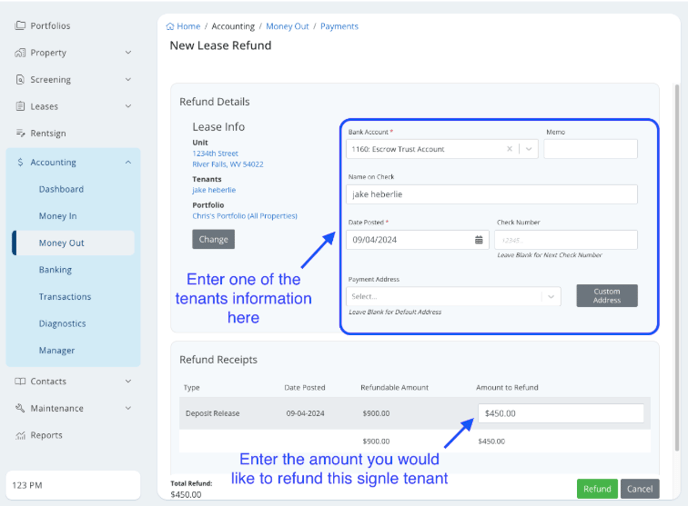Click the Leases sidebar icon
Screen dimensions: 688x506
[20, 107]
